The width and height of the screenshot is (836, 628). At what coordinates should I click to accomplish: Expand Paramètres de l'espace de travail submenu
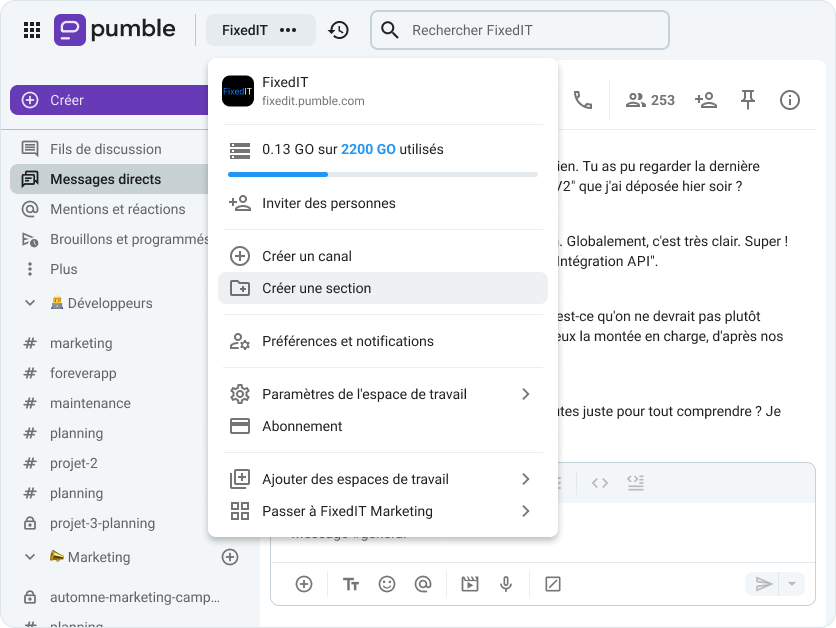pyautogui.click(x=525, y=394)
